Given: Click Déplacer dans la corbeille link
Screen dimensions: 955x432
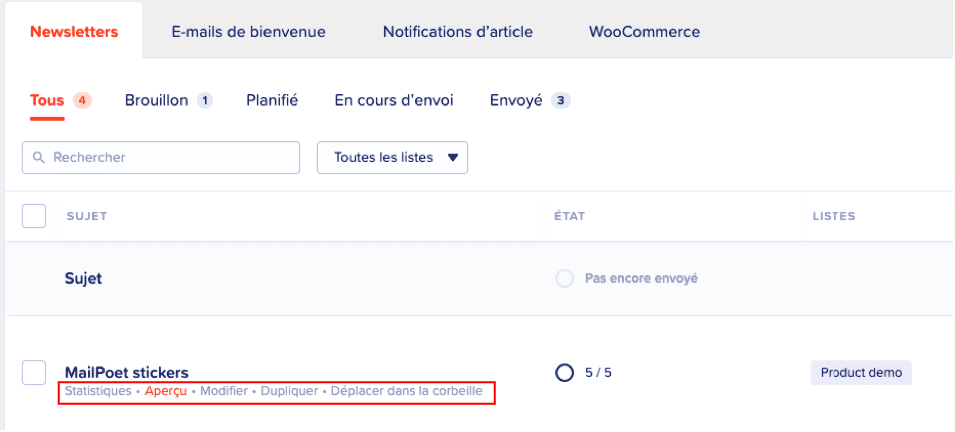Looking at the screenshot, I should point(408,392).
